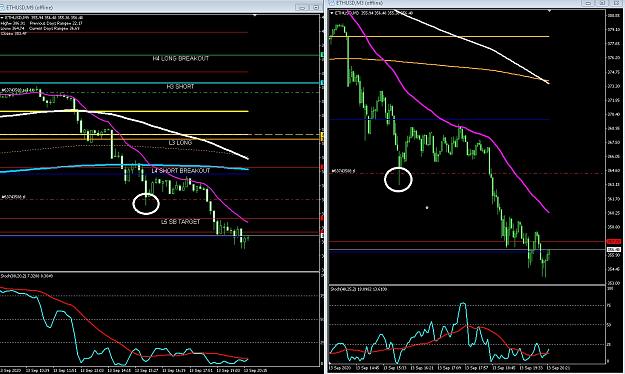Restore the ETHUSD,M3 chart window

[x=602, y=3]
